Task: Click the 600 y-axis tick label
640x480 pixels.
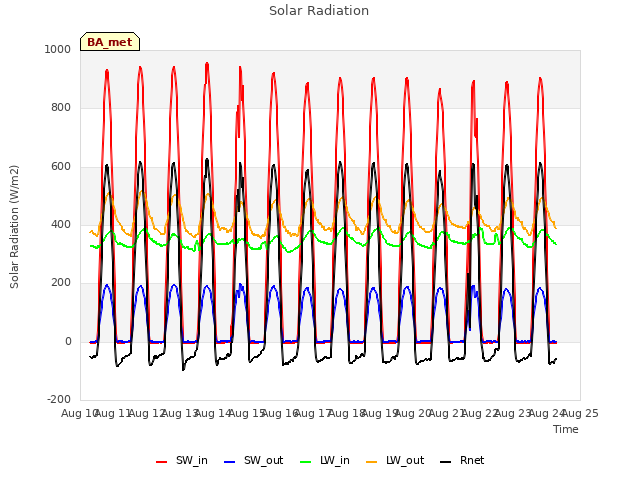Action: click(61, 167)
